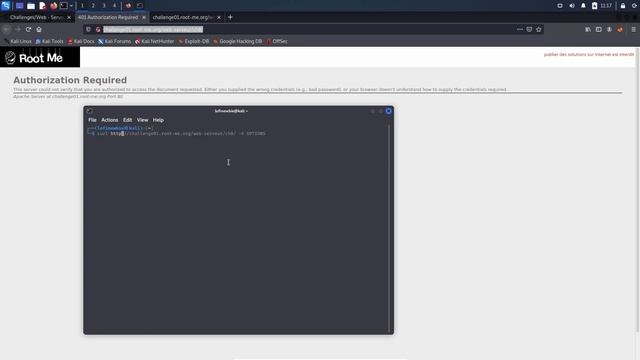Screen dimensions: 640x360
Task: Switch to workspace 4
Action: click(x=114, y=6)
